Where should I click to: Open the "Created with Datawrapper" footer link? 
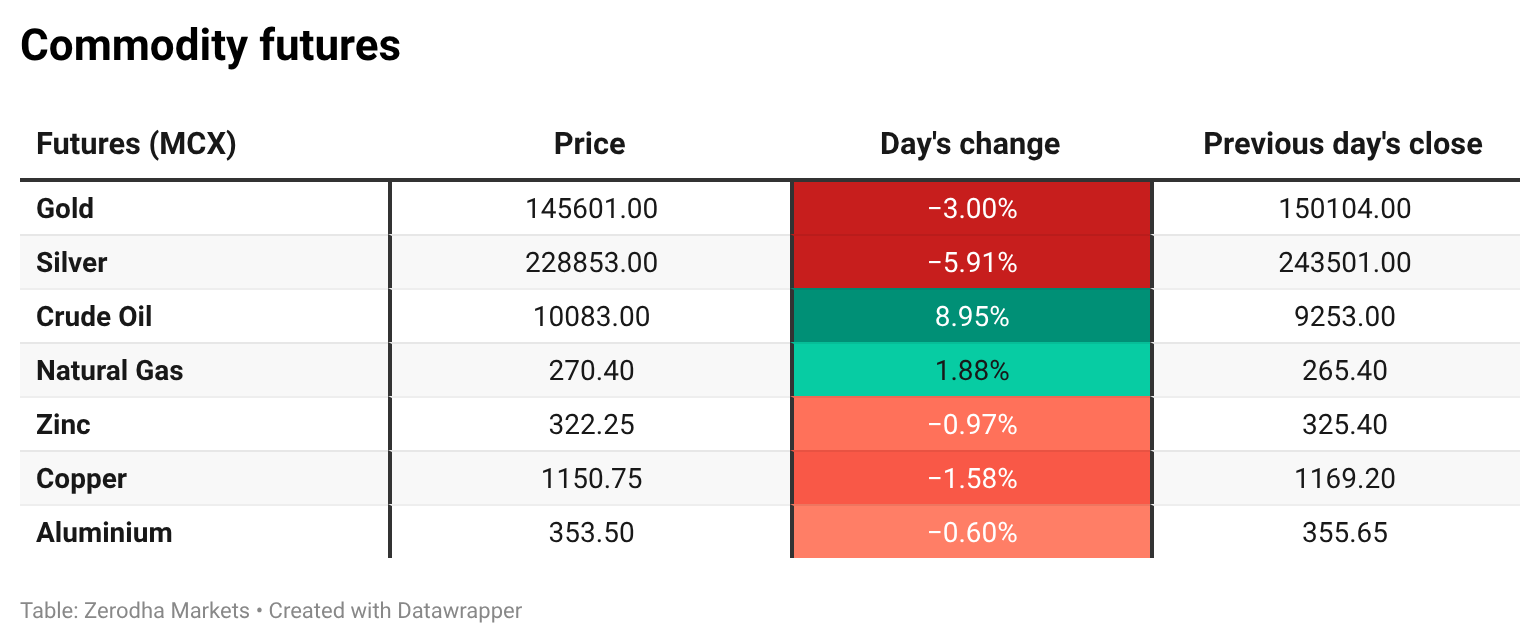click(395, 610)
